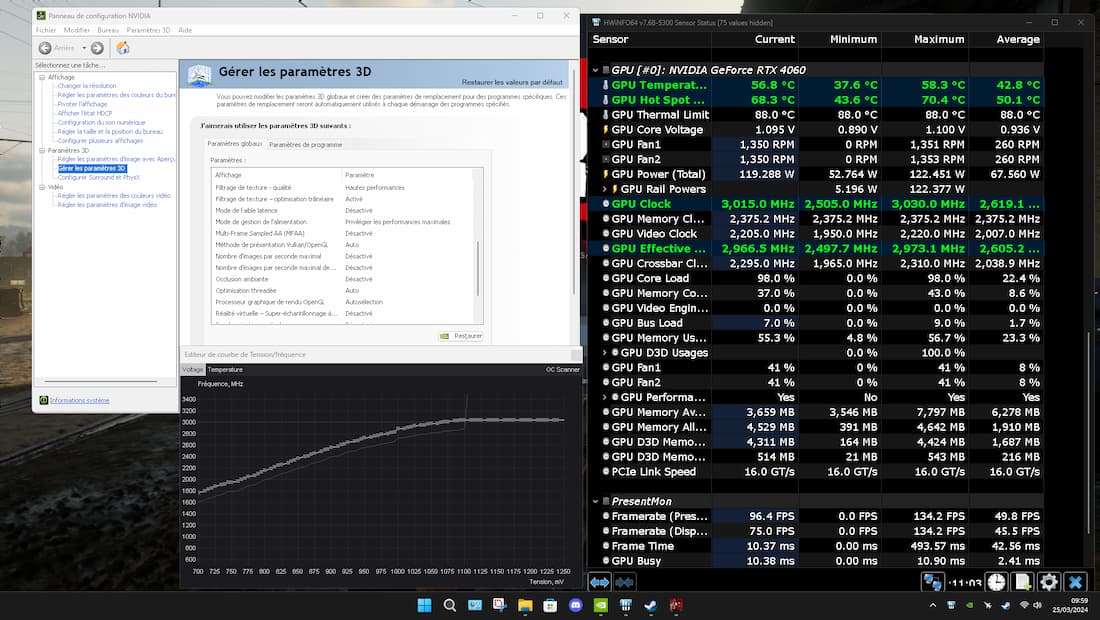Expand GPU D3D Usages row
Image resolution: width=1100 pixels, height=620 pixels.
[605, 353]
